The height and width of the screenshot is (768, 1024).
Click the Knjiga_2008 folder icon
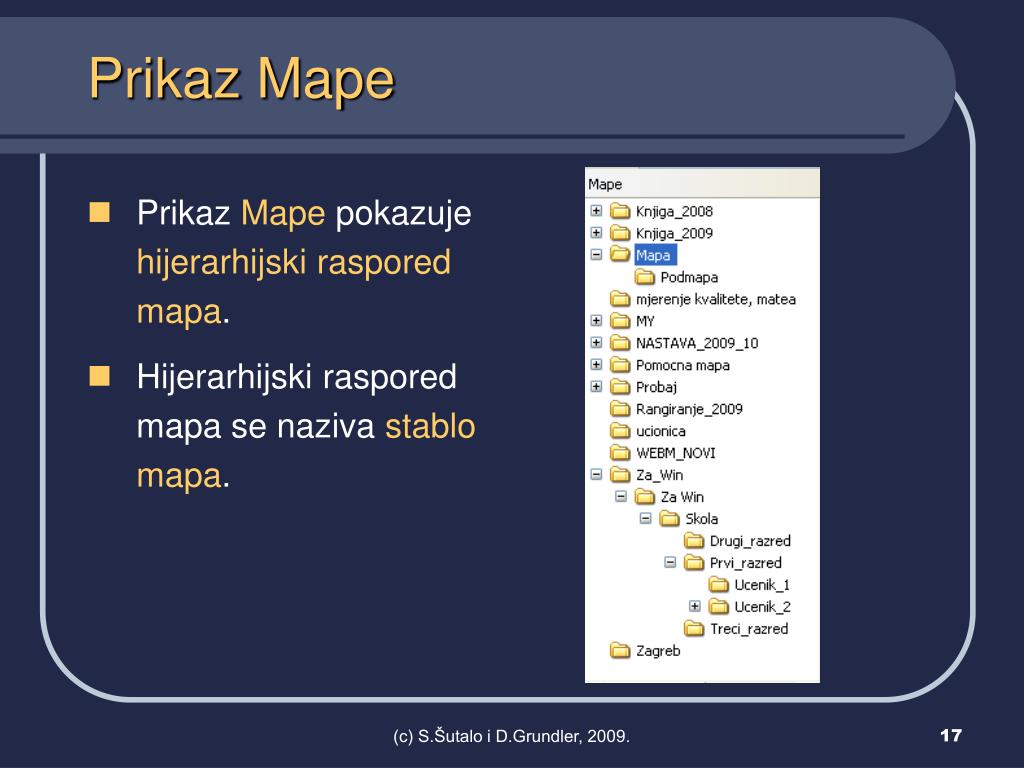coord(620,210)
